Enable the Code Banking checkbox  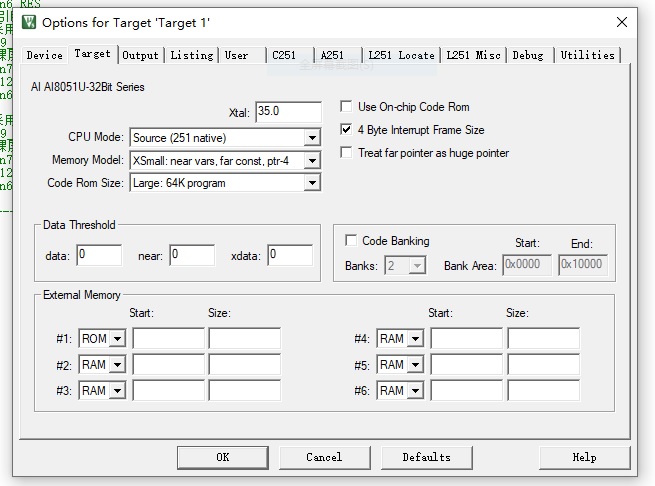tap(351, 241)
